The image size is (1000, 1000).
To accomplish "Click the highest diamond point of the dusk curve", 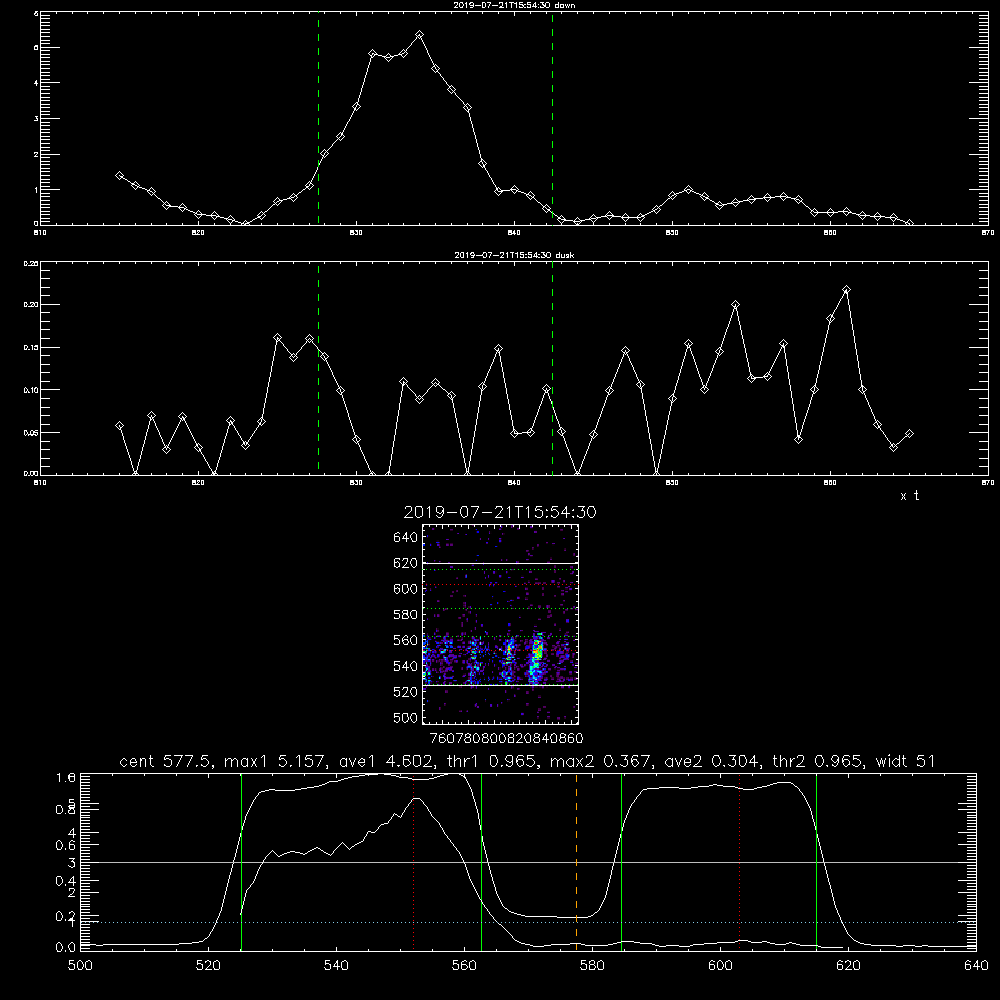I will click(x=846, y=290).
